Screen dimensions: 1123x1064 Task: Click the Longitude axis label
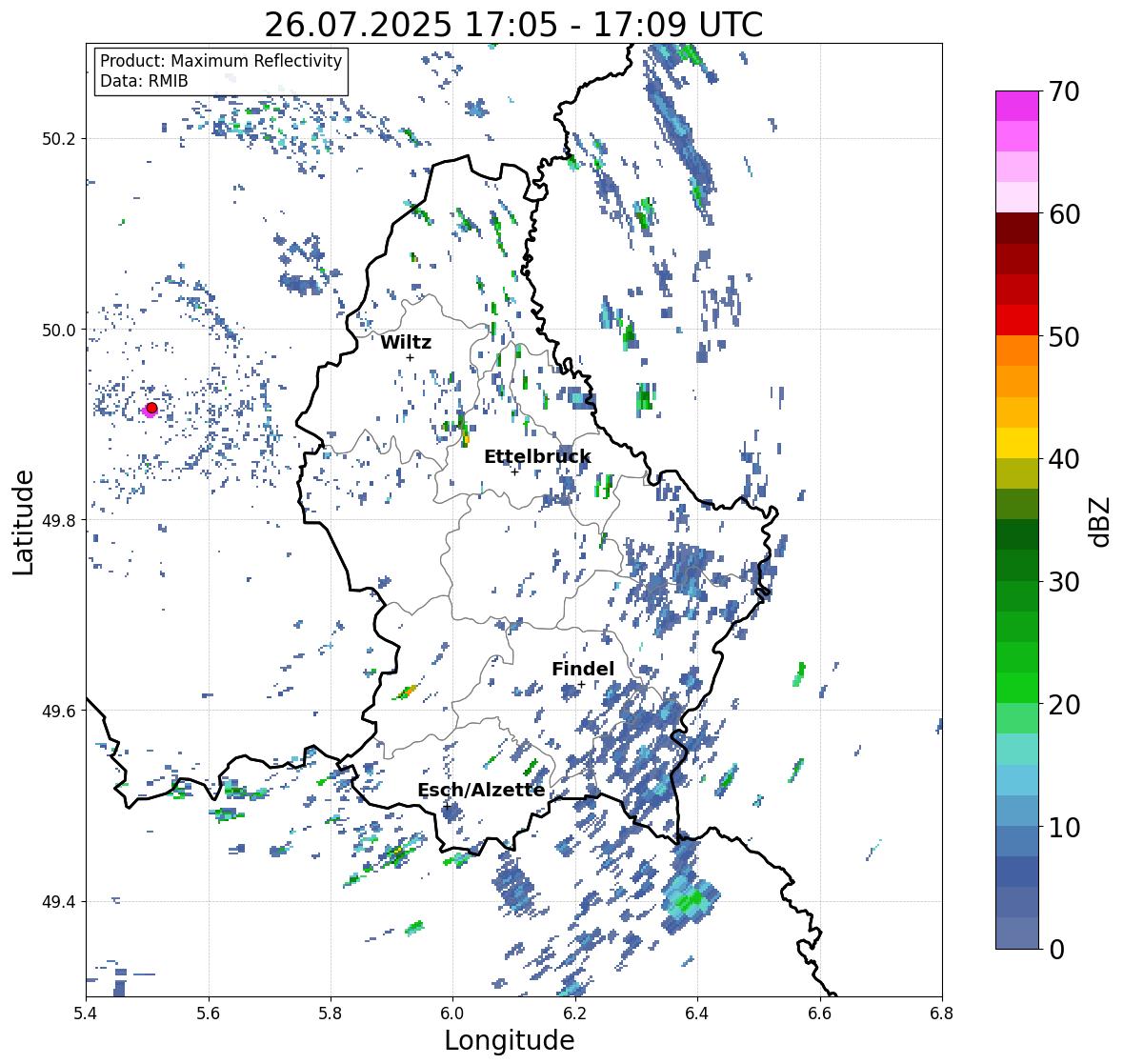pos(510,1040)
